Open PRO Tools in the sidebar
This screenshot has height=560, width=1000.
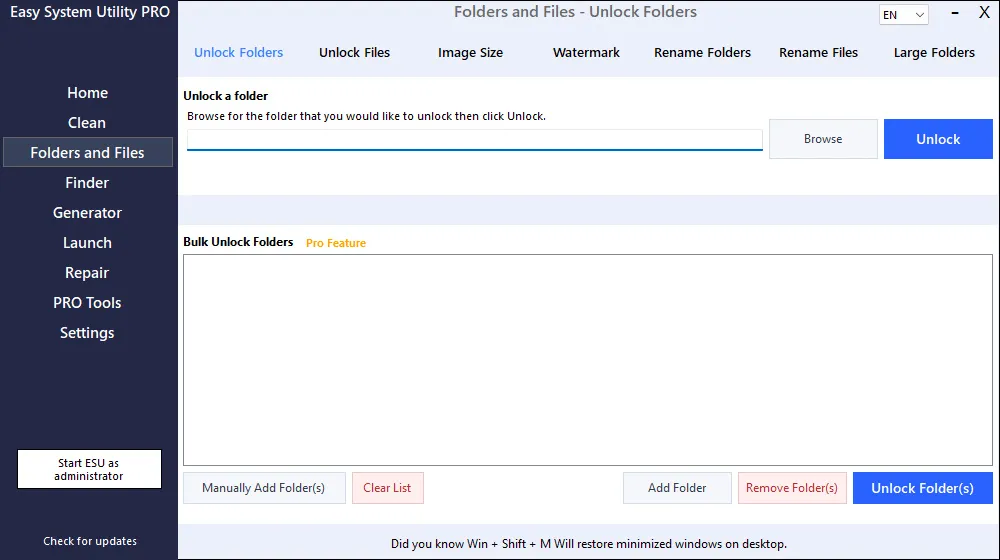click(87, 302)
